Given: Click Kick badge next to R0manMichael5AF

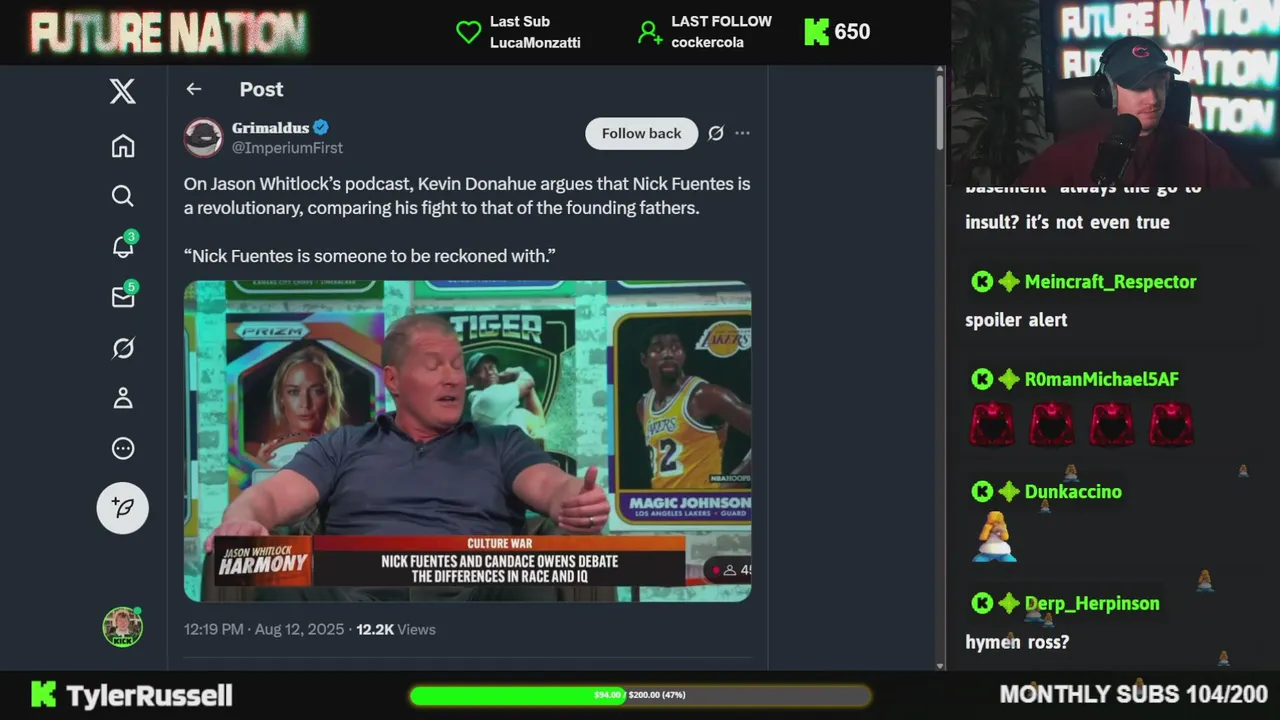Looking at the screenshot, I should (x=982, y=380).
